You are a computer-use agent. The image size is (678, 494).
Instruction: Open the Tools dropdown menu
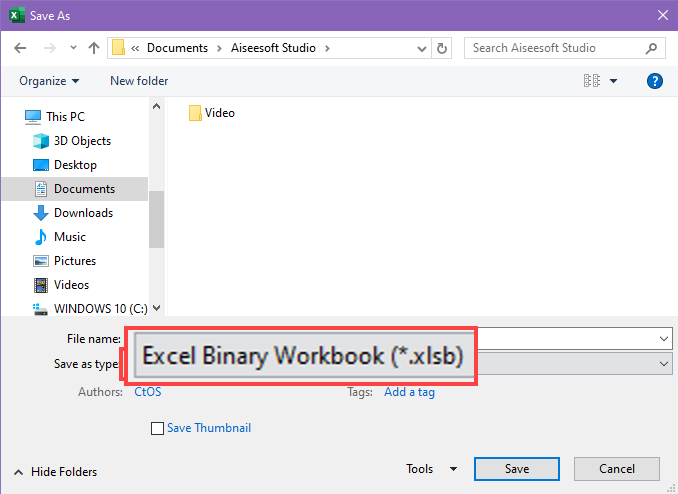coord(431,469)
